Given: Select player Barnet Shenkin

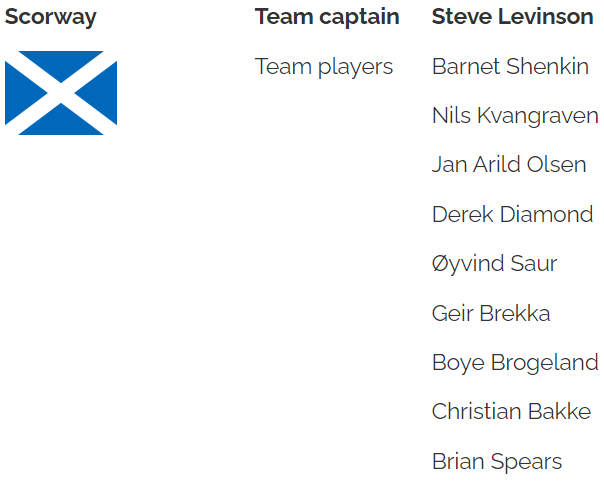Looking at the screenshot, I should (510, 67).
